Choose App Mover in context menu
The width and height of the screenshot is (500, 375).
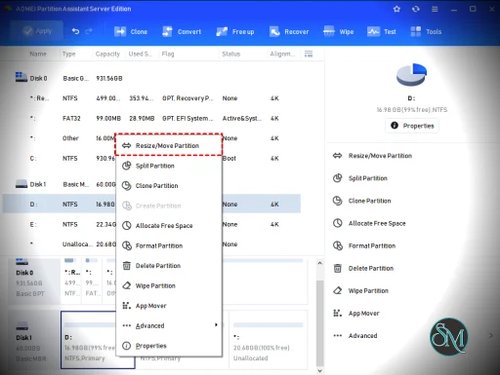pyautogui.click(x=169, y=306)
